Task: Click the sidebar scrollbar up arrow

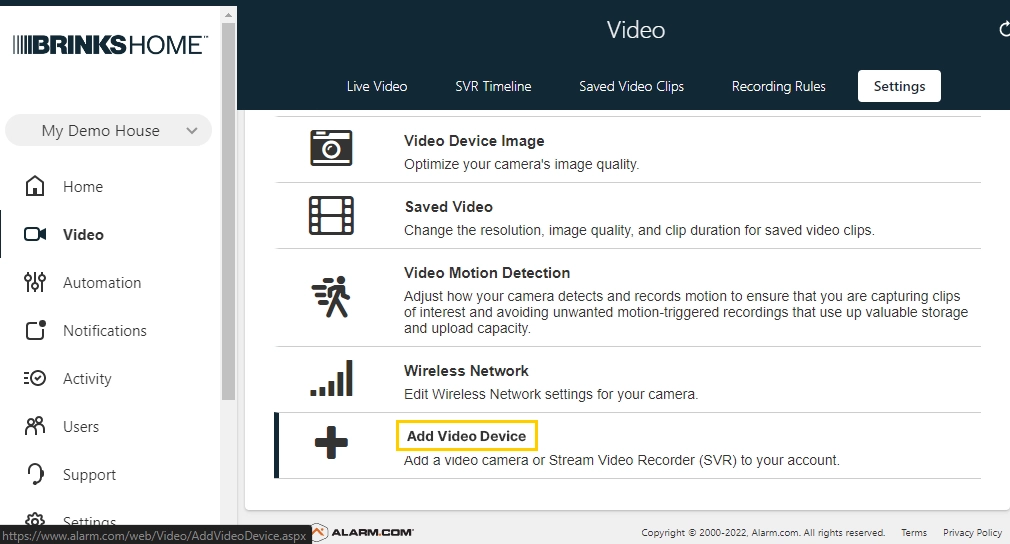Action: pos(228,14)
